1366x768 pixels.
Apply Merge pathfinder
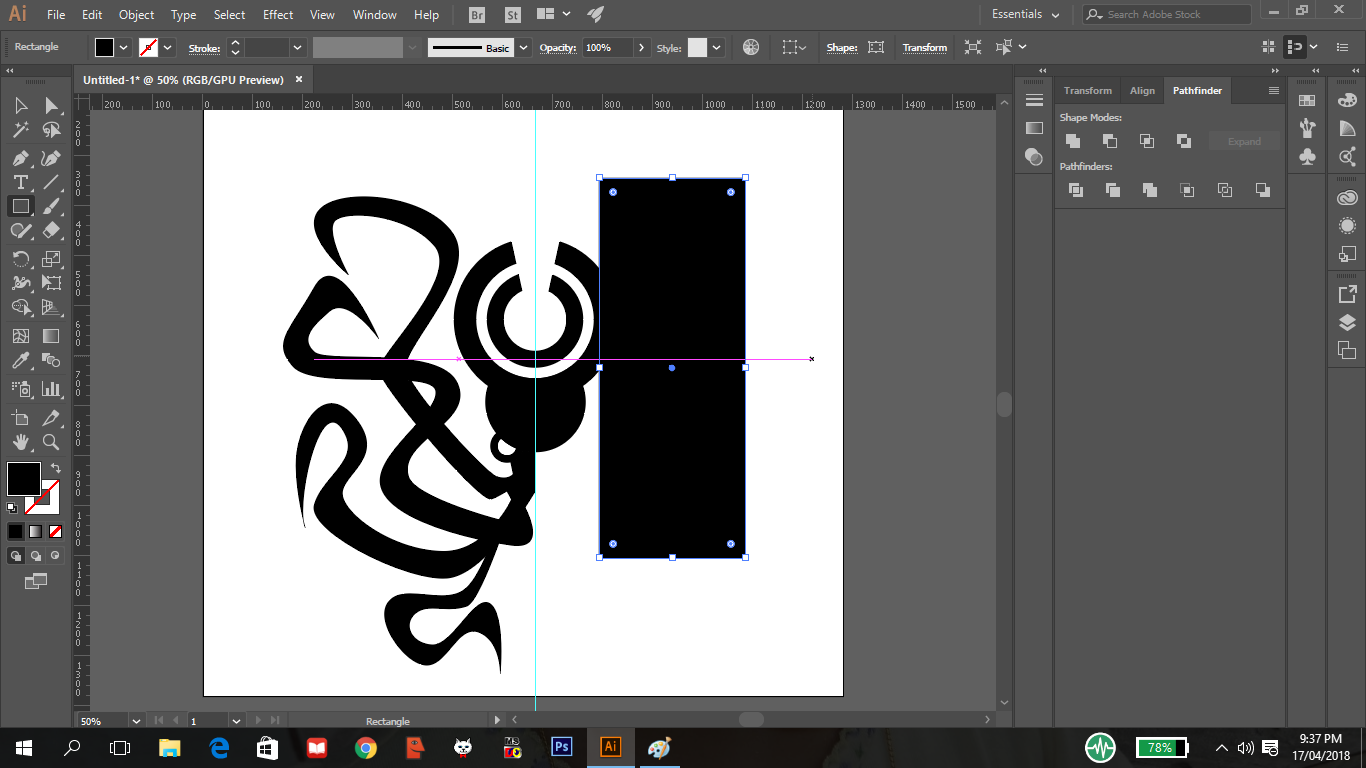[1150, 190]
